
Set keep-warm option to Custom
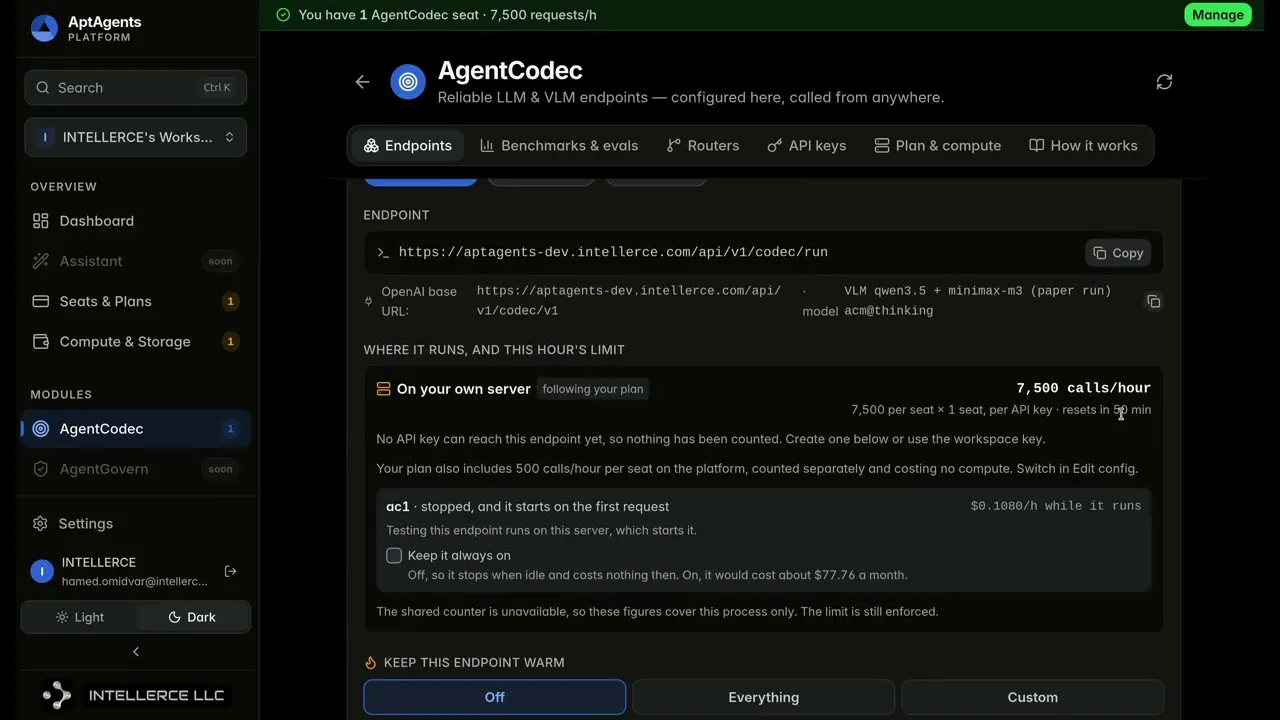[x=1033, y=697]
